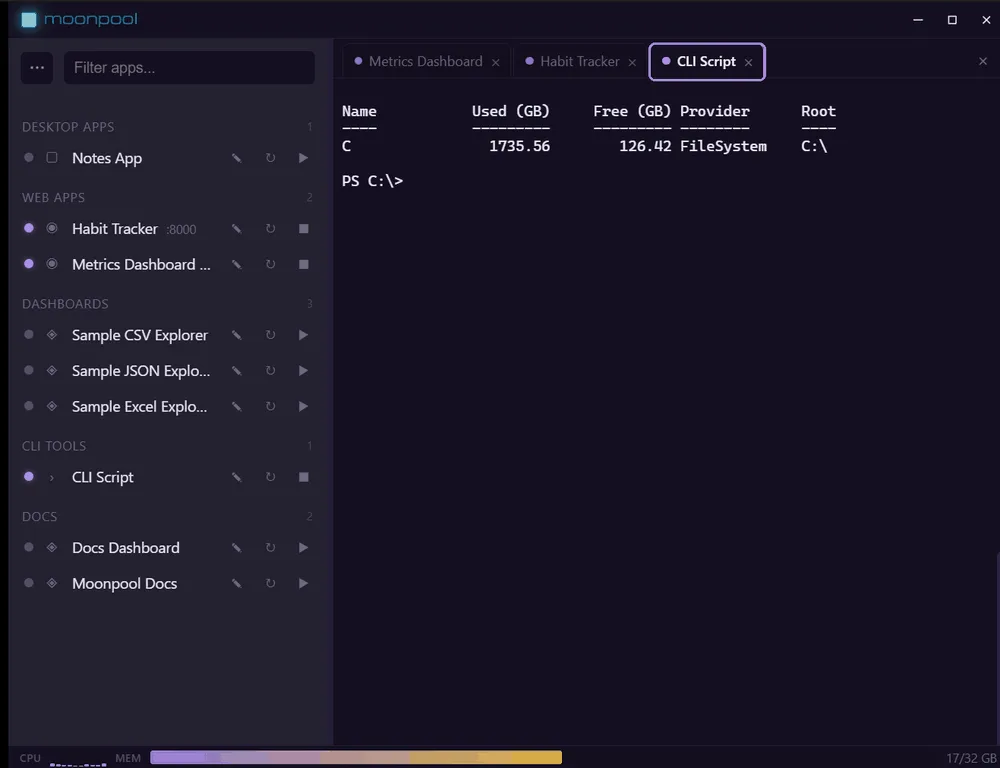
Task: Close the CLI Script tab
Action: click(x=749, y=63)
